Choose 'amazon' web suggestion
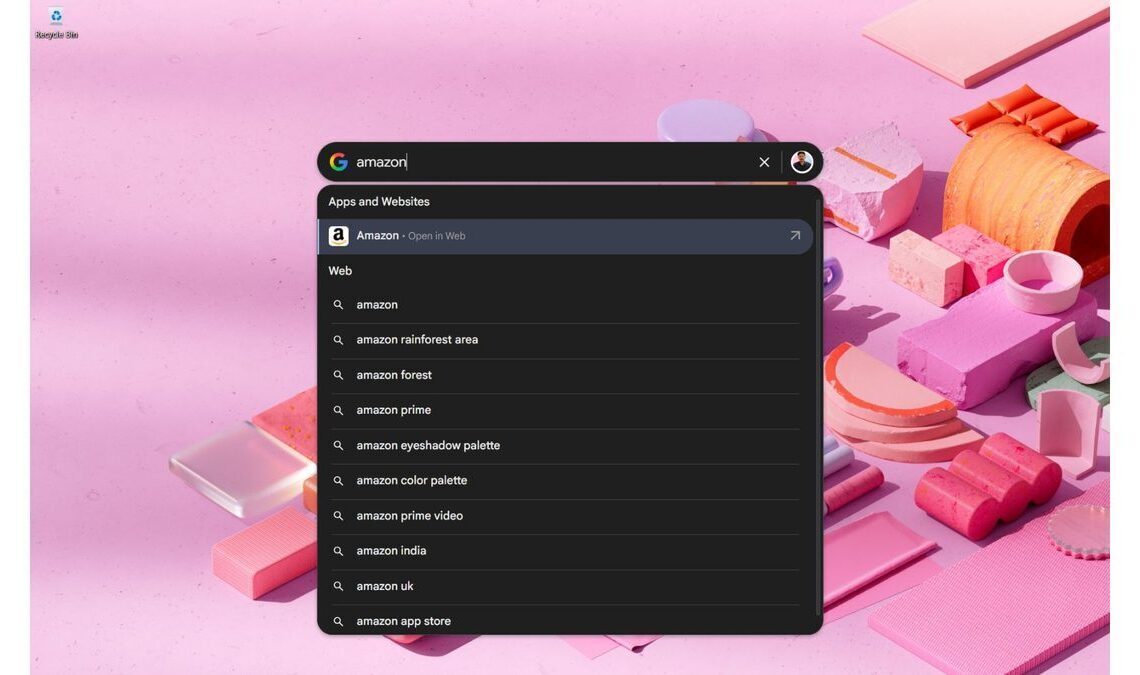 pyautogui.click(x=566, y=305)
